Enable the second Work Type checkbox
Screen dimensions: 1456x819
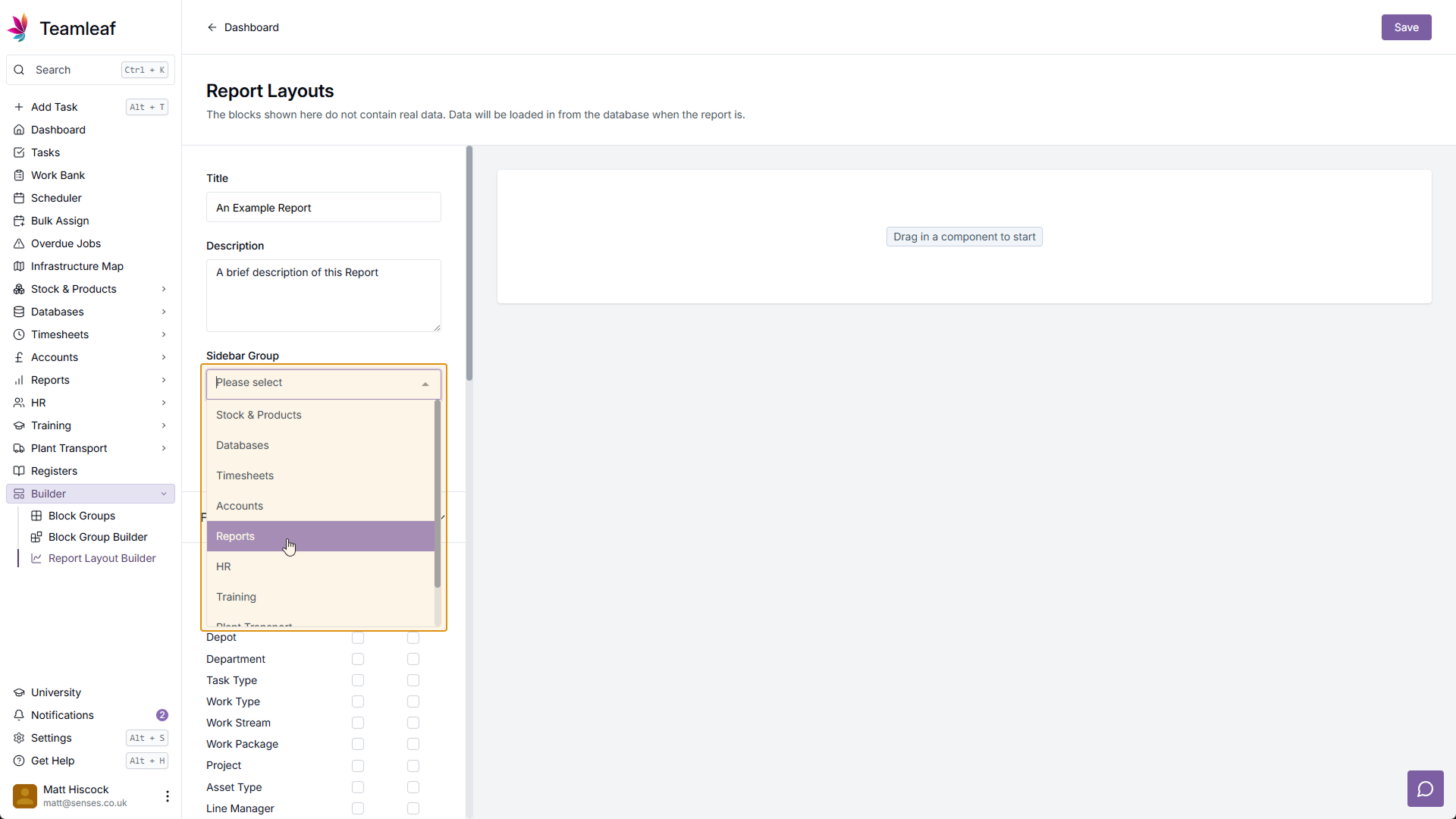pos(413,701)
